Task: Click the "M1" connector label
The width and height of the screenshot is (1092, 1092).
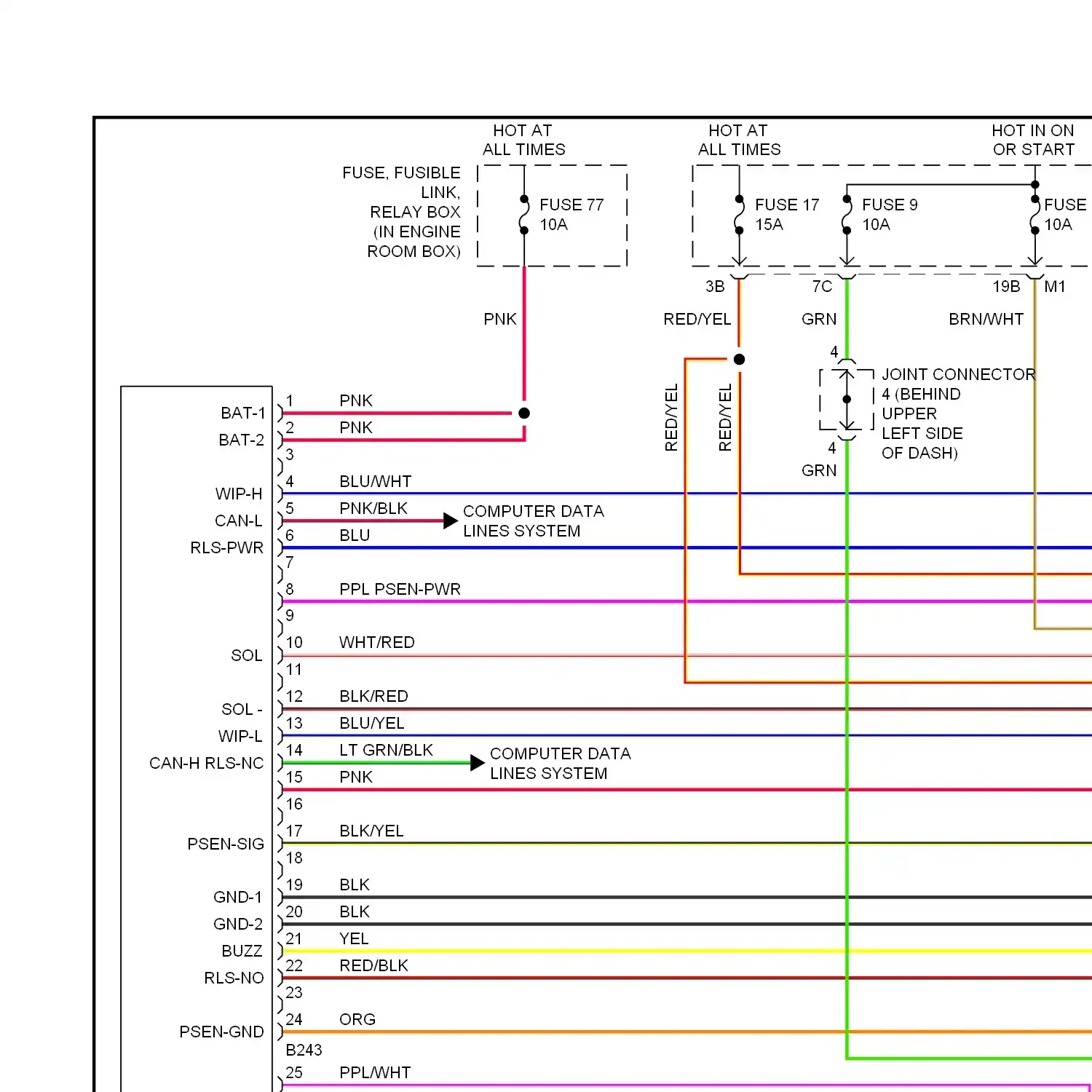Action: tap(1055, 287)
